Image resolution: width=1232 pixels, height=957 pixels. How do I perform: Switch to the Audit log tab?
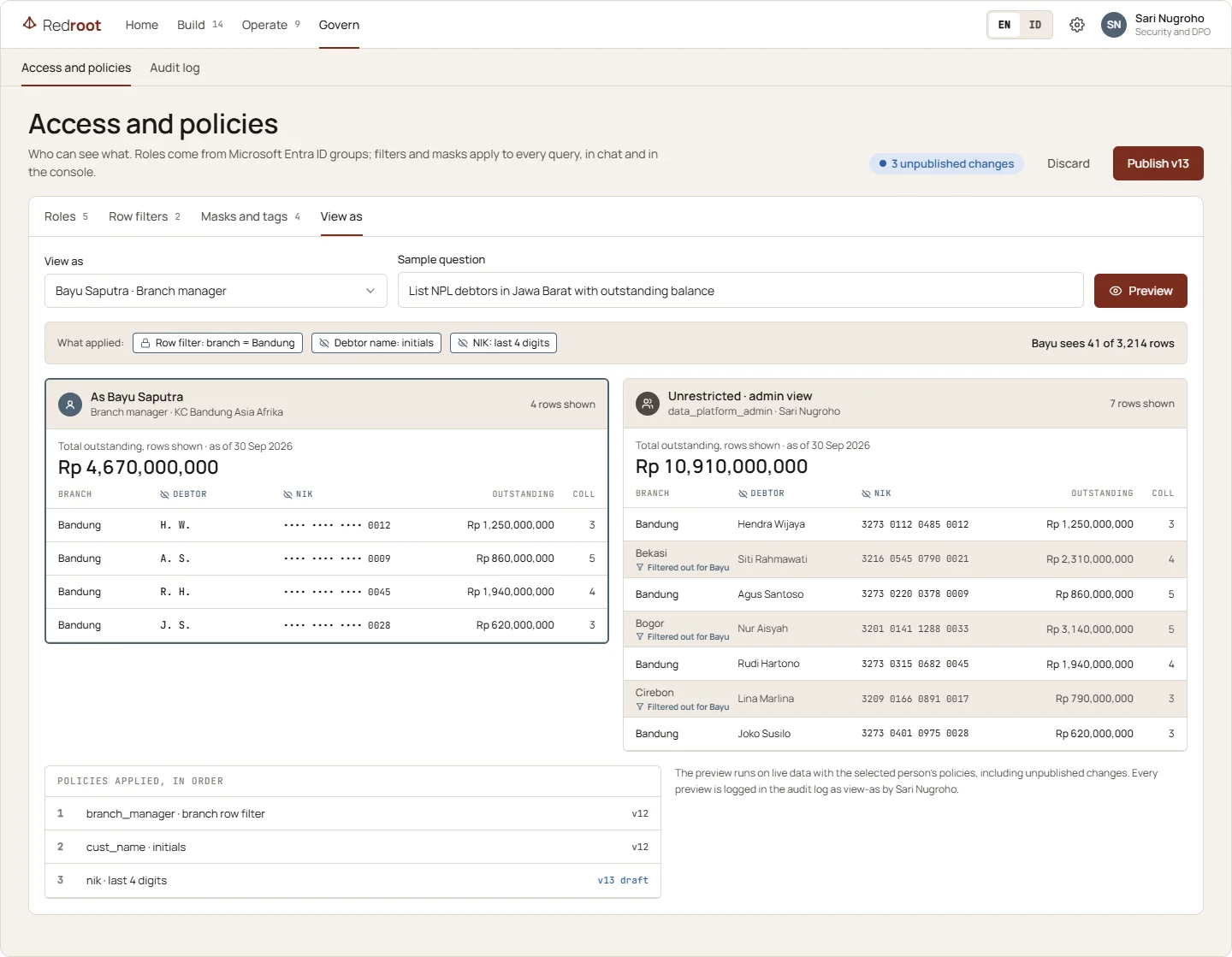pyautogui.click(x=175, y=68)
